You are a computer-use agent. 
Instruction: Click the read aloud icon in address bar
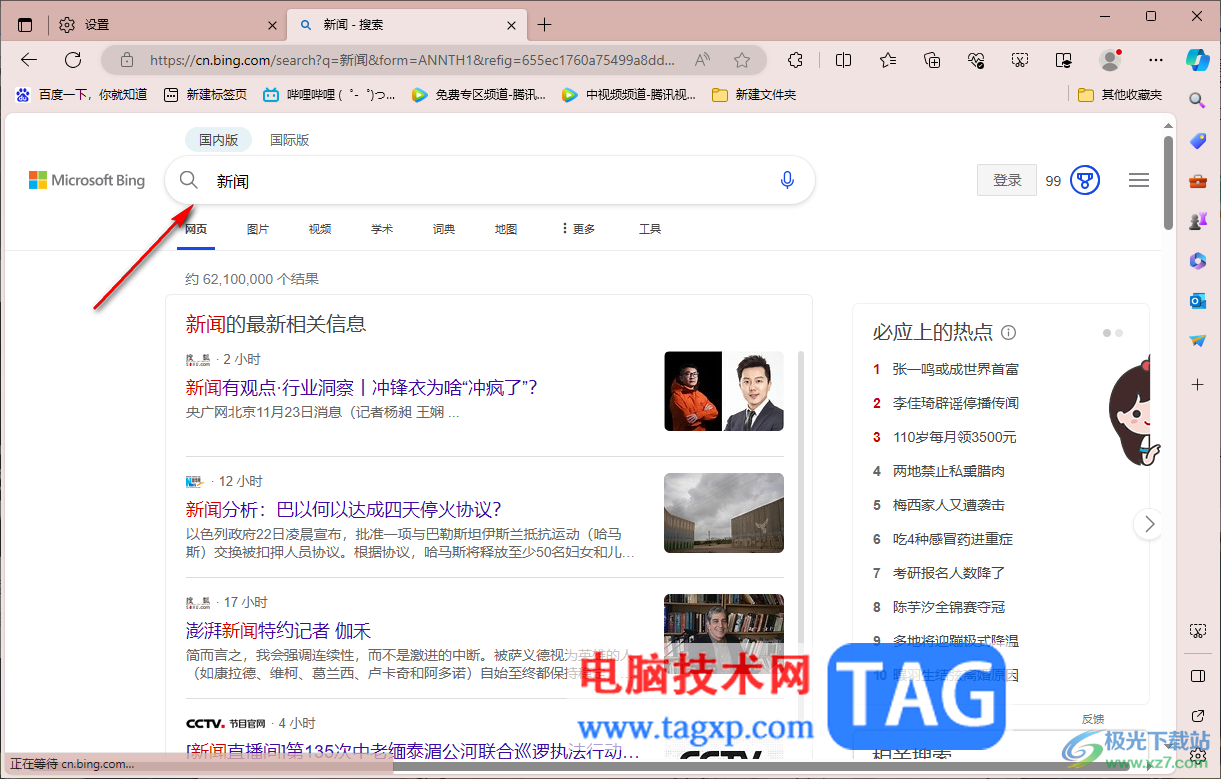(702, 60)
